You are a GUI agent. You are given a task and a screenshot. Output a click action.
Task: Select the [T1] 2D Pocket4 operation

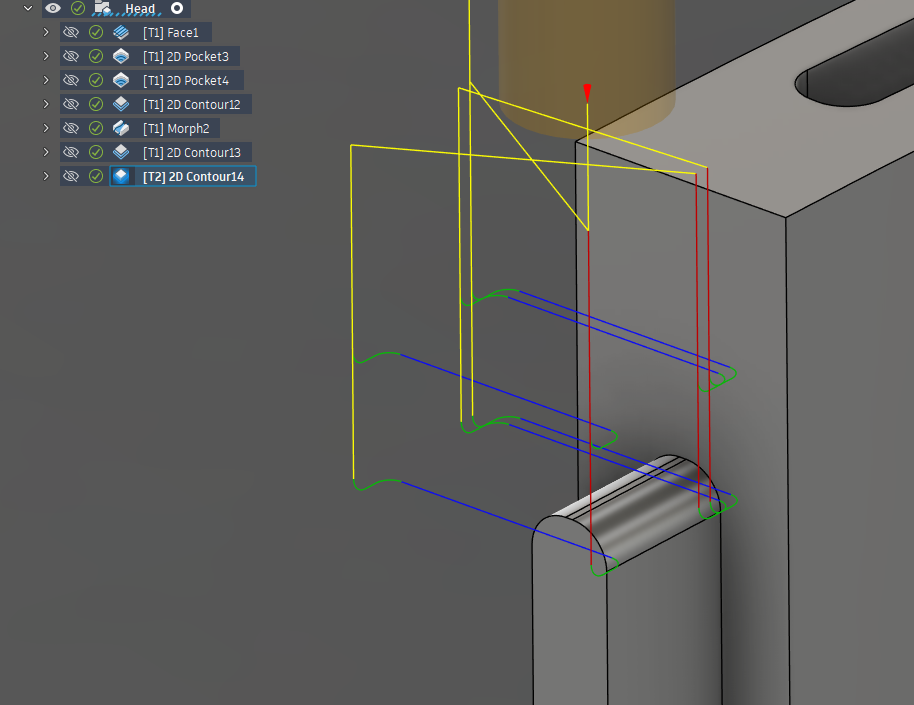click(x=186, y=80)
